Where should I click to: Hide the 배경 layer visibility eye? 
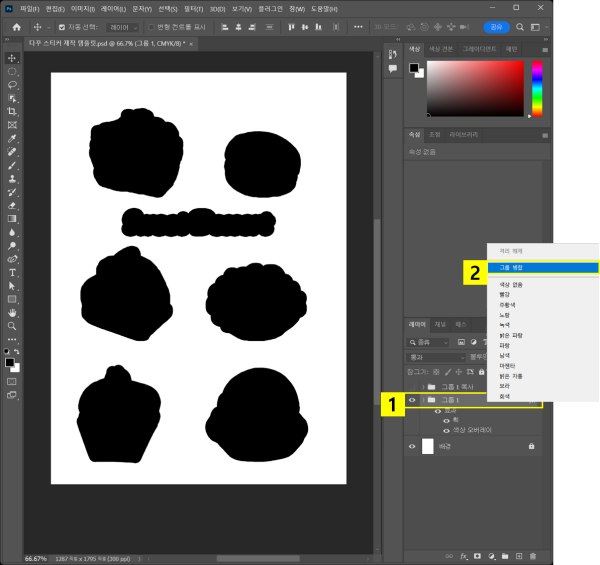click(x=412, y=446)
